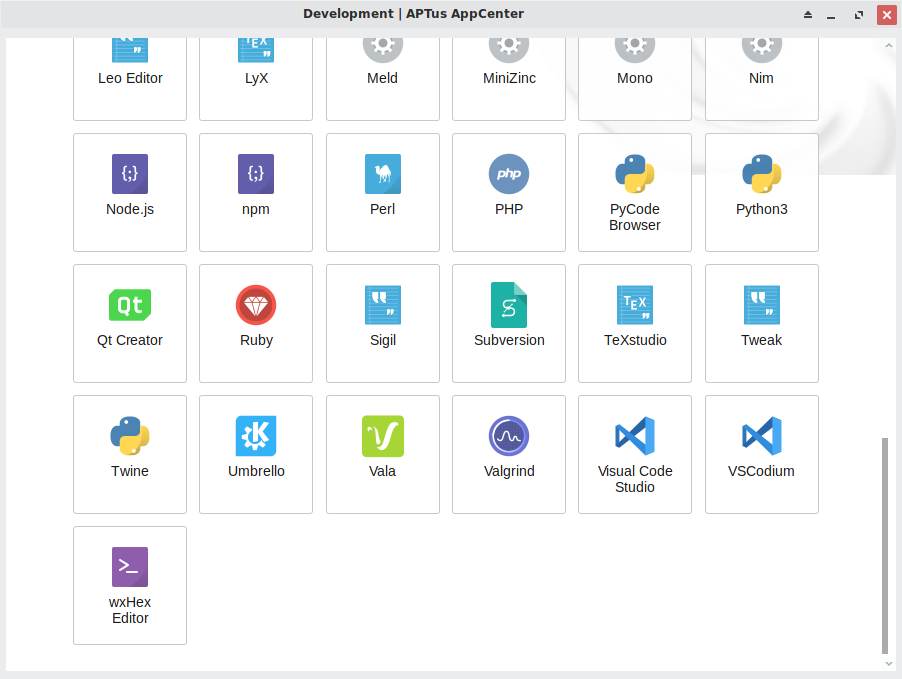The width and height of the screenshot is (902, 679).
Task: Click the Umbrello KDE gear icon
Action: [x=256, y=436]
